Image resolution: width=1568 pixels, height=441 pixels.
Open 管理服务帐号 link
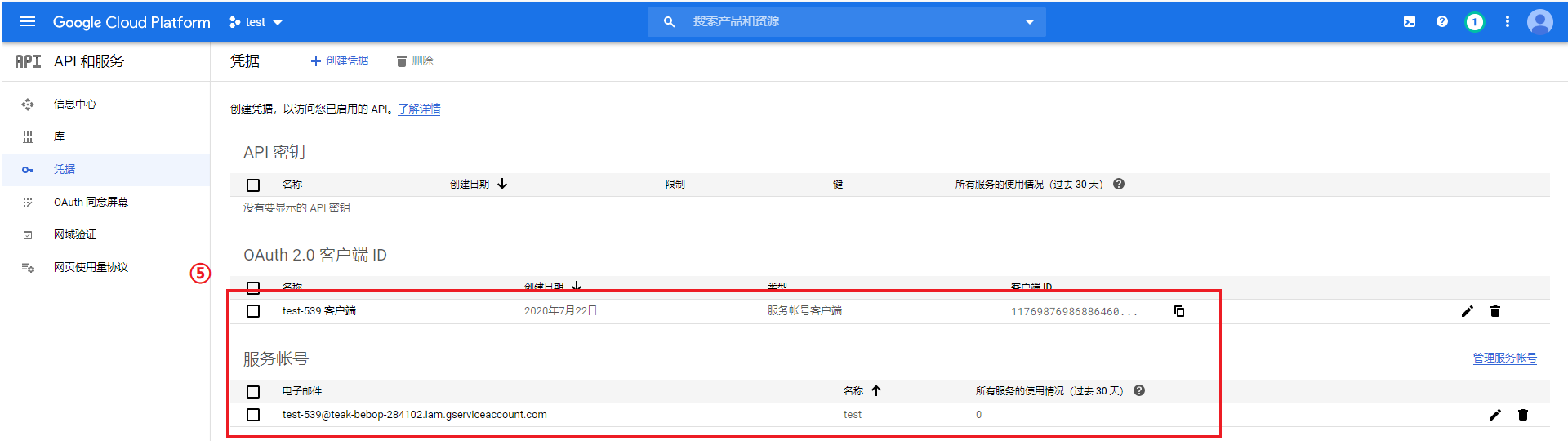click(1505, 358)
